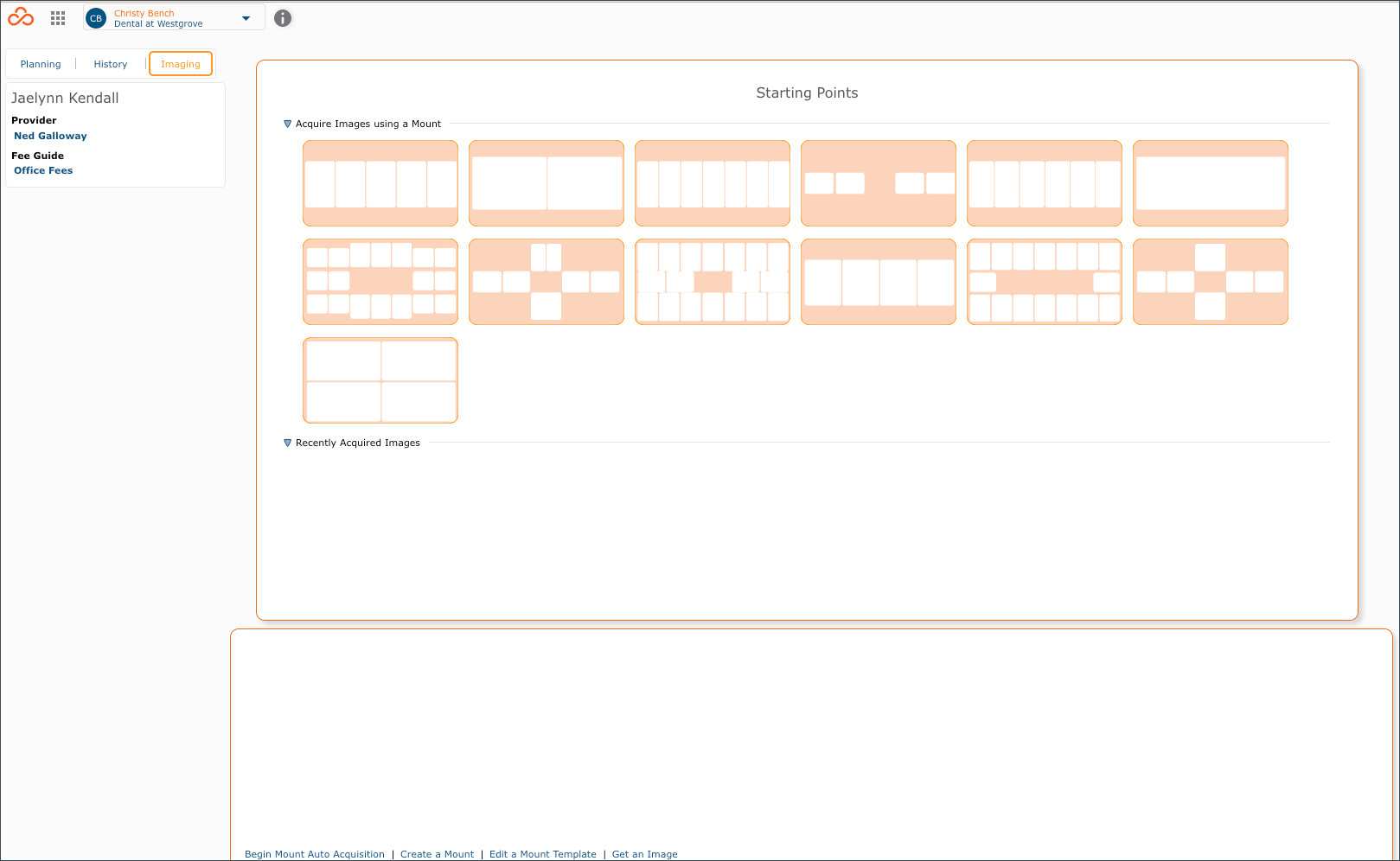
Task: Click the Get an Image link
Action: 645,854
